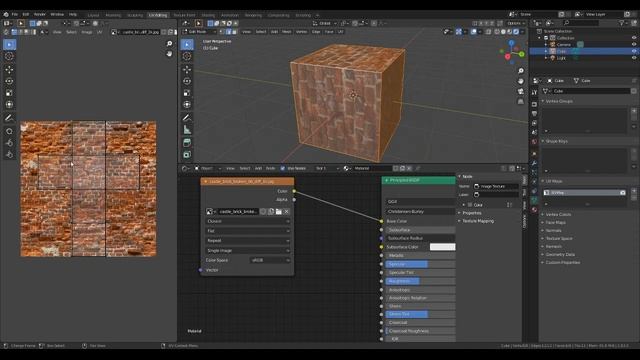Select the Rotate tool in the 3D viewport toolbar
This screenshot has width=640, height=360.
[x=187, y=81]
